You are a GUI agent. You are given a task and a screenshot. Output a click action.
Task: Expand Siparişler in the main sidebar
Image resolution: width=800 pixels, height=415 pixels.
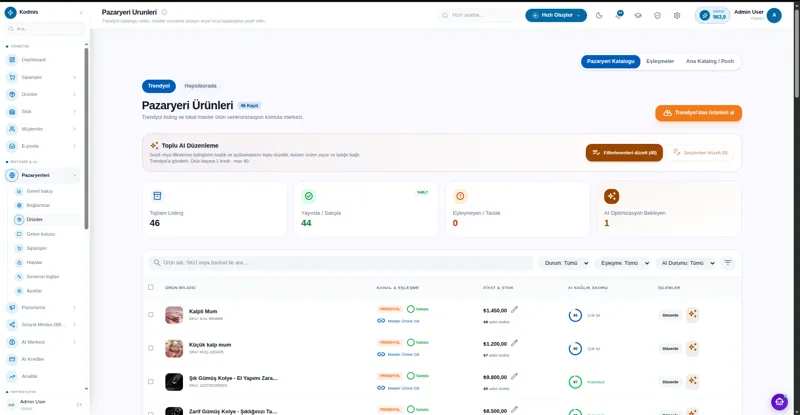(x=42, y=77)
